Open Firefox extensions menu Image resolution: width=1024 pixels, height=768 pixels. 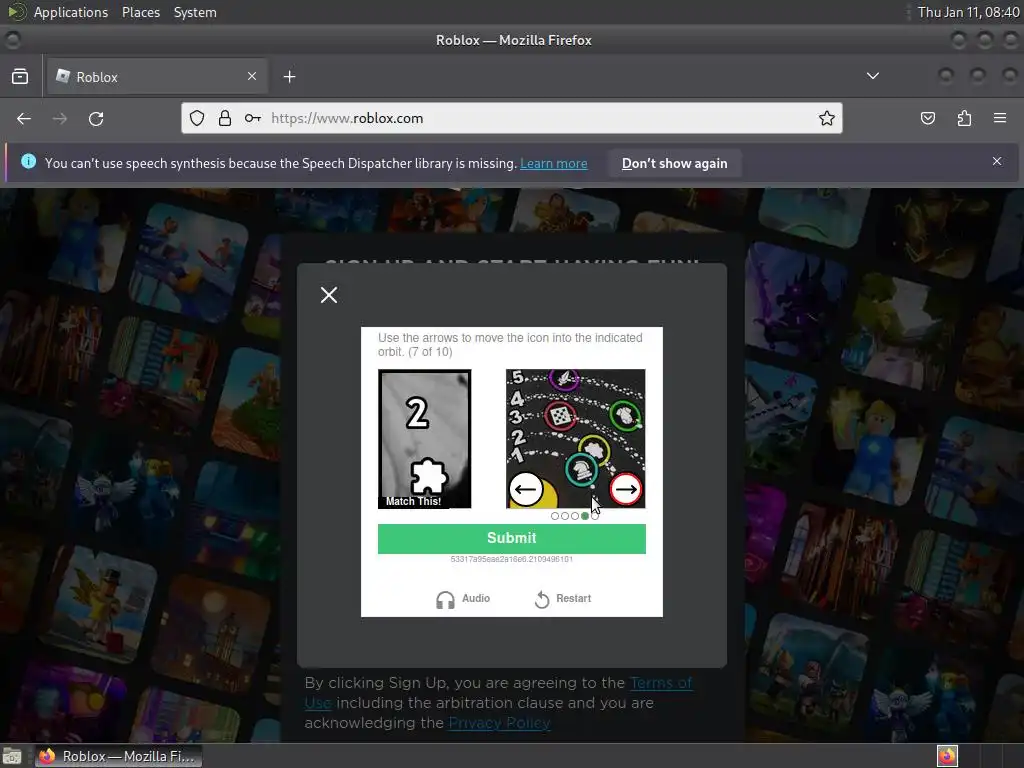click(x=964, y=118)
